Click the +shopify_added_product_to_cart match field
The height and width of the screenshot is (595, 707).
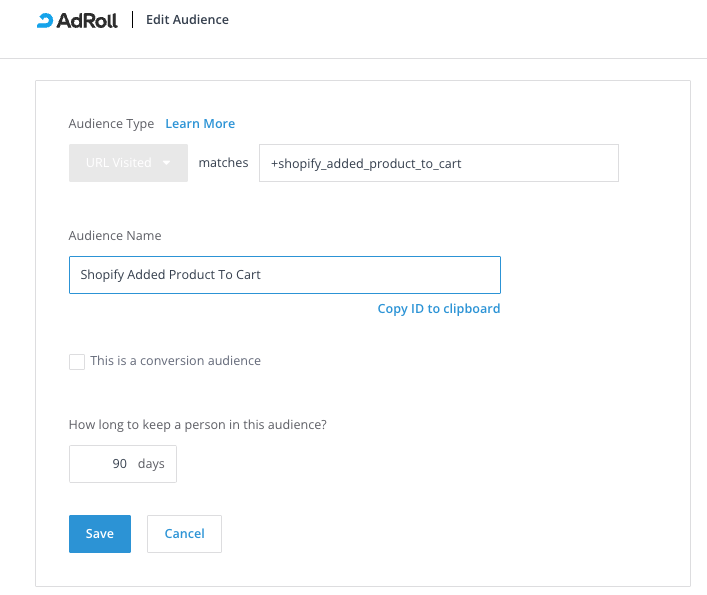(x=438, y=164)
